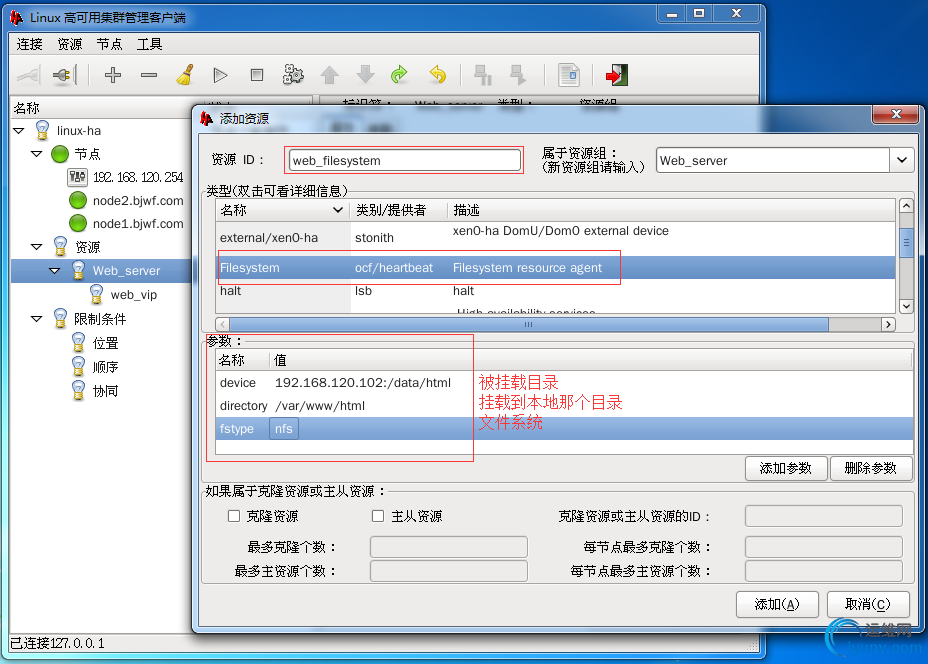Click the bulb icon beside 顺序
The width and height of the screenshot is (928, 664).
(78, 366)
